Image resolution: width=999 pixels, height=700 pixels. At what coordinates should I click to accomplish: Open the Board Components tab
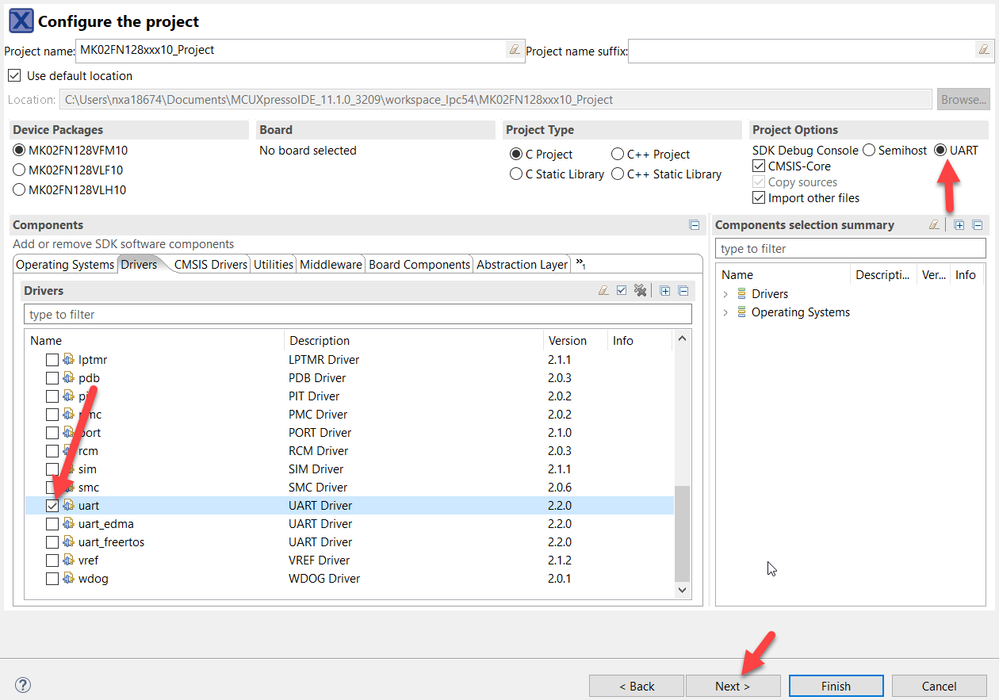coord(419,264)
